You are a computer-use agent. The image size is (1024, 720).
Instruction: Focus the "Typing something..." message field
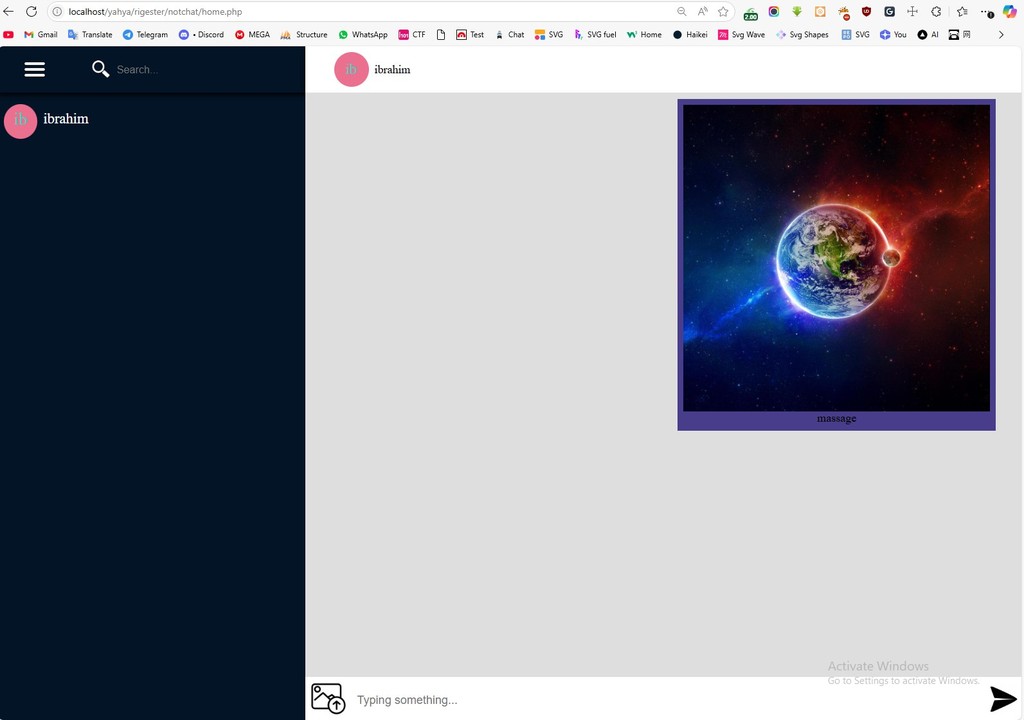pos(666,700)
